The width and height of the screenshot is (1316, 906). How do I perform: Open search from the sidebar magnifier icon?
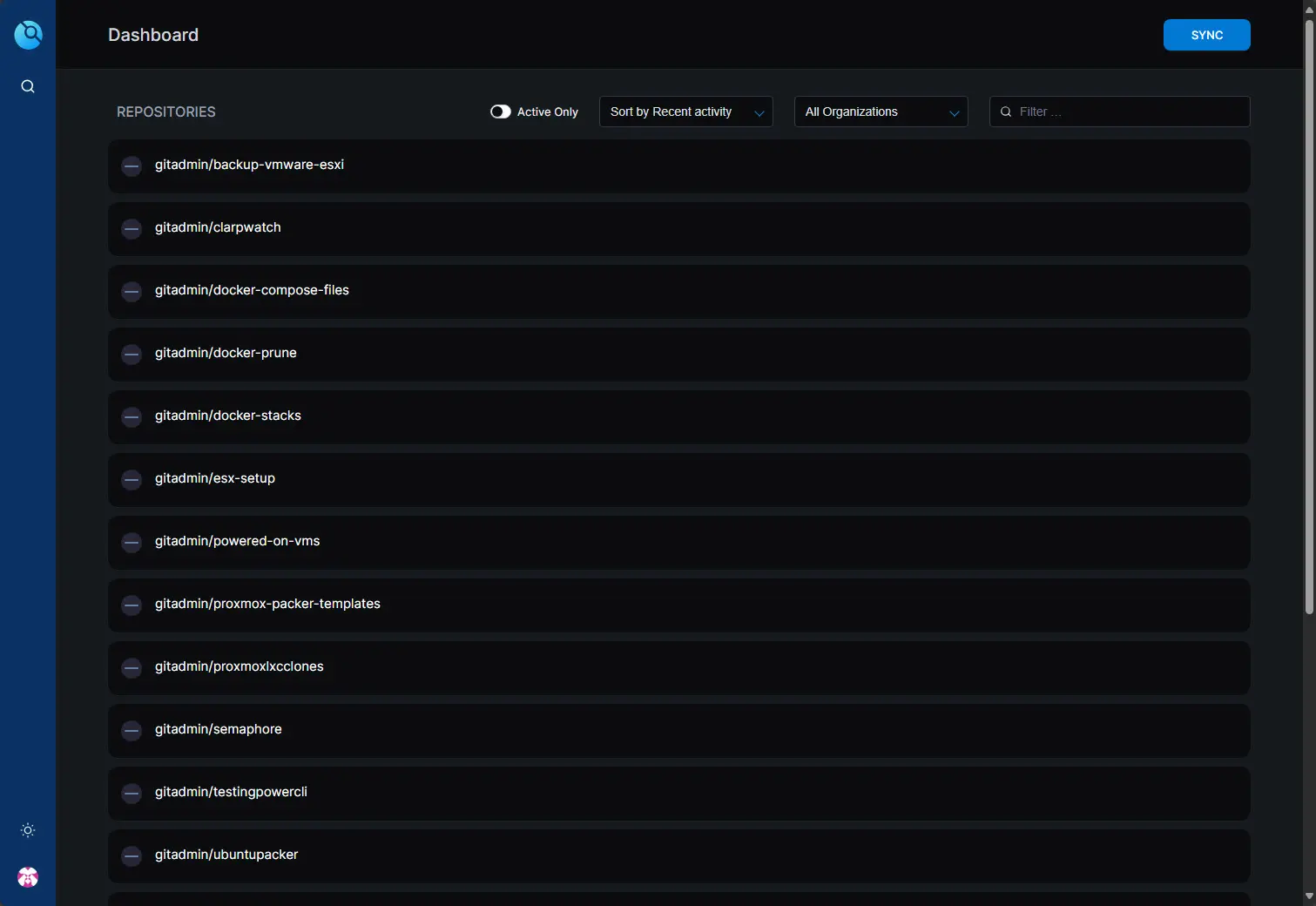(28, 86)
